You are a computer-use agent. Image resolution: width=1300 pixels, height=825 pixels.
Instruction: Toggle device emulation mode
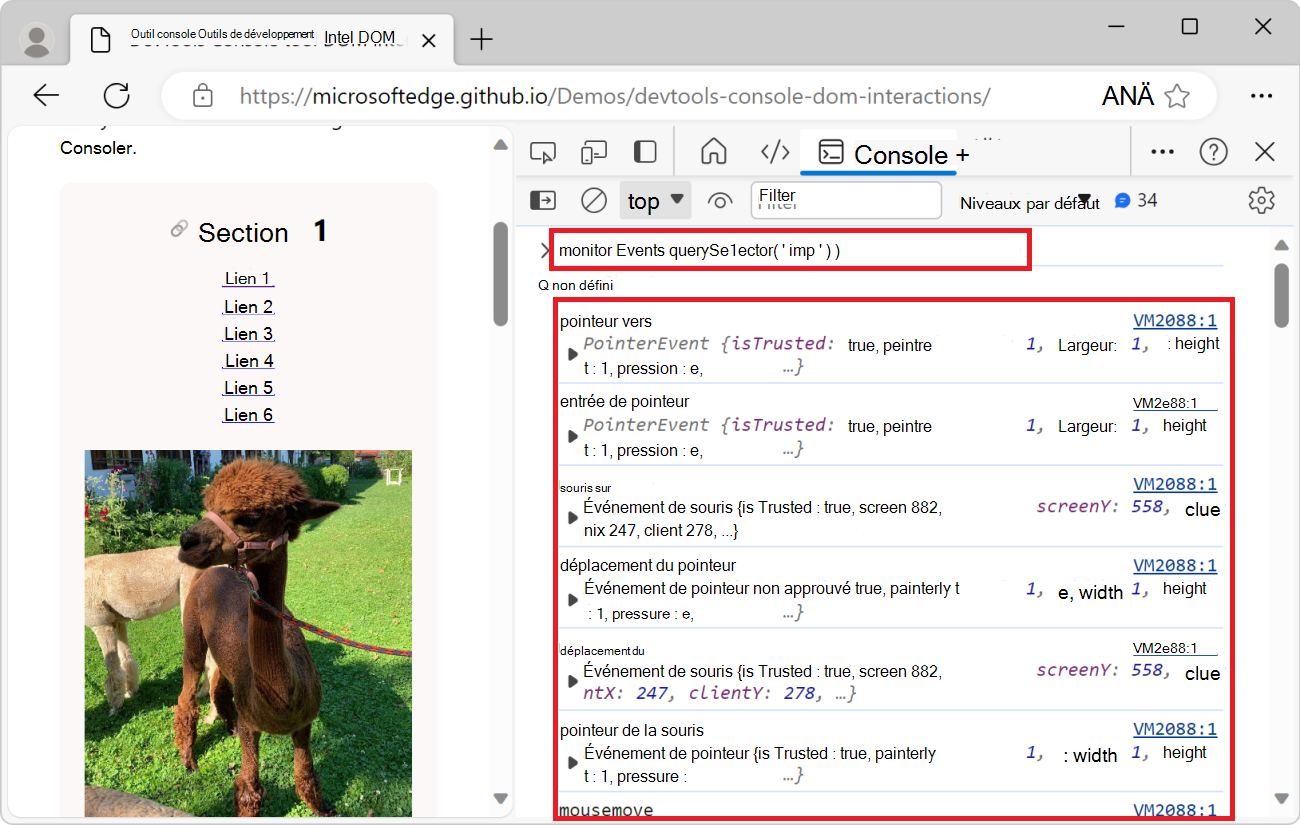point(594,151)
